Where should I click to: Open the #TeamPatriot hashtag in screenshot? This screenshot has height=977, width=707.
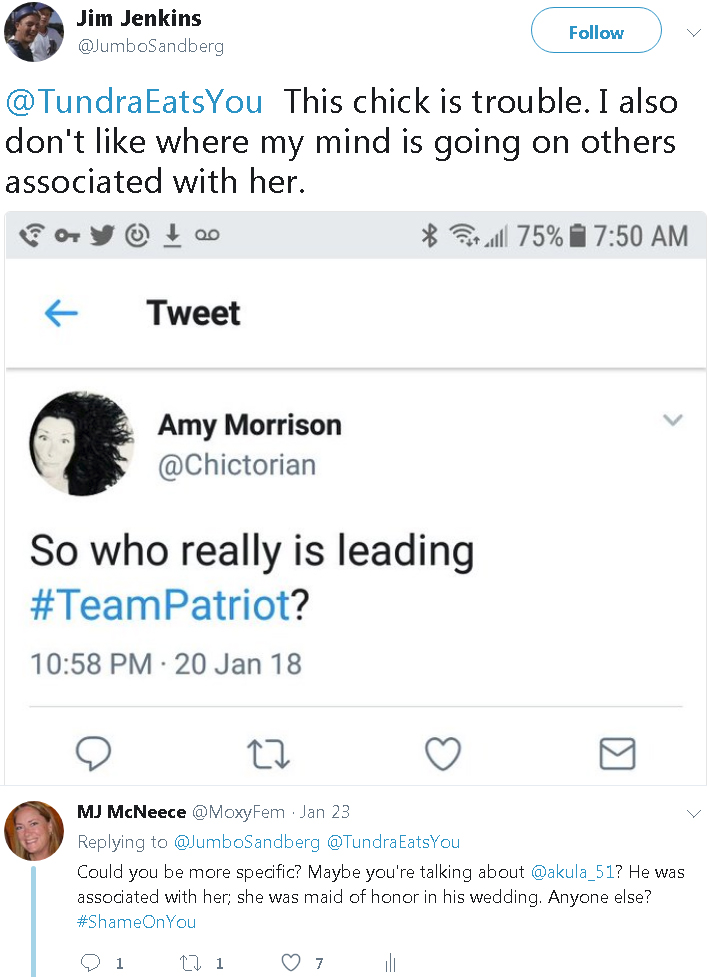(159, 606)
